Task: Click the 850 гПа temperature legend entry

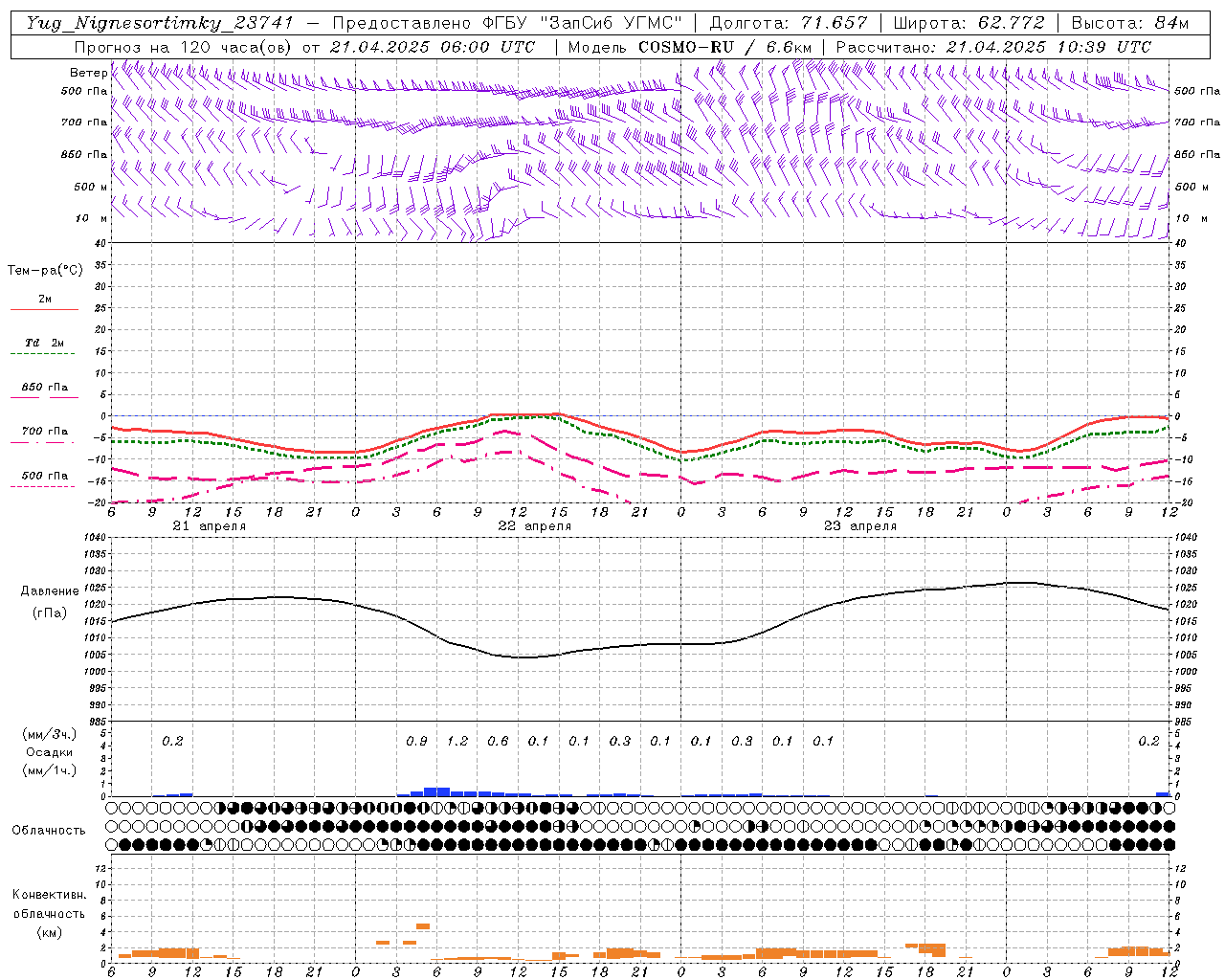Action: 44,388
